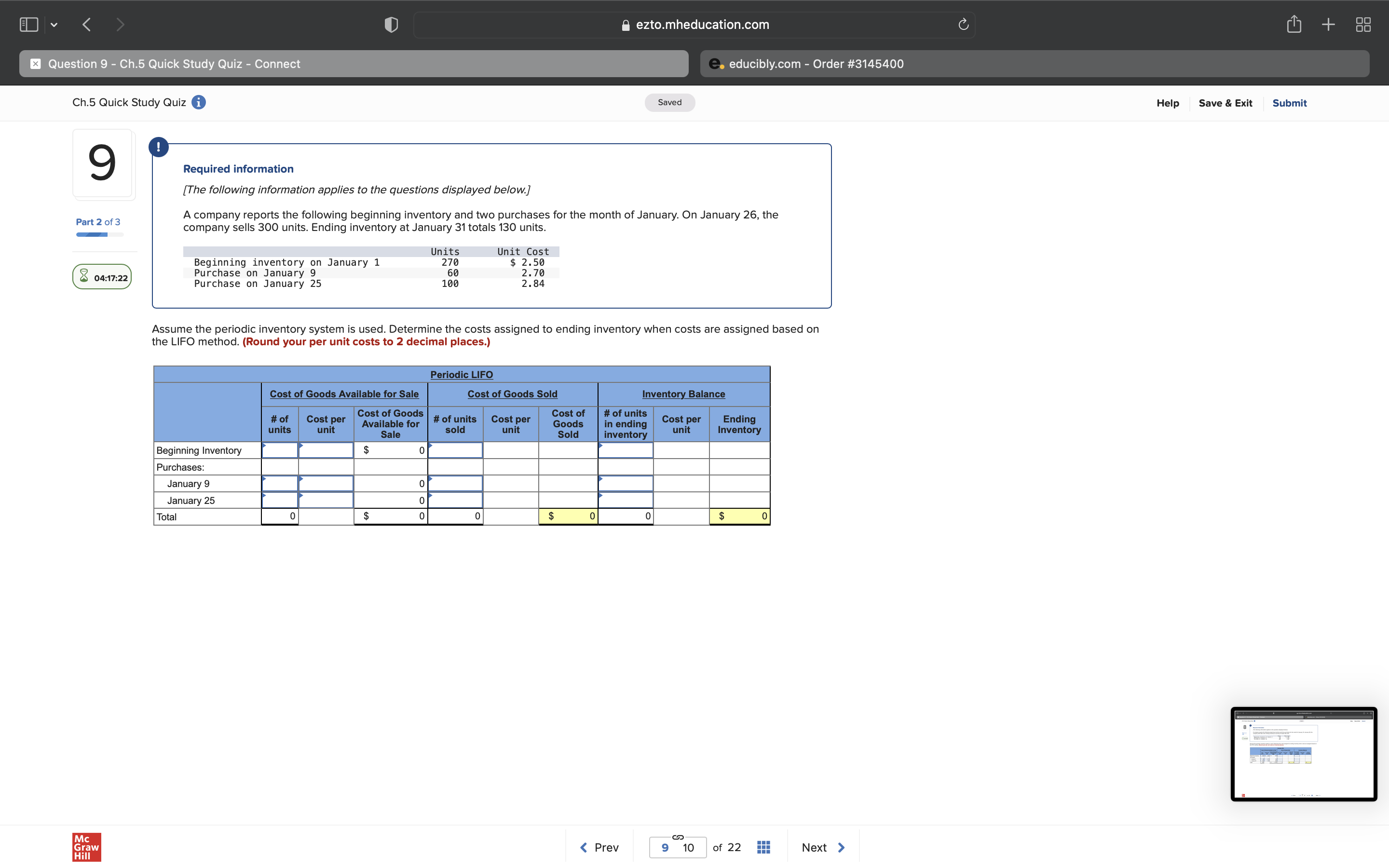Click the Submit link

coord(1289,103)
